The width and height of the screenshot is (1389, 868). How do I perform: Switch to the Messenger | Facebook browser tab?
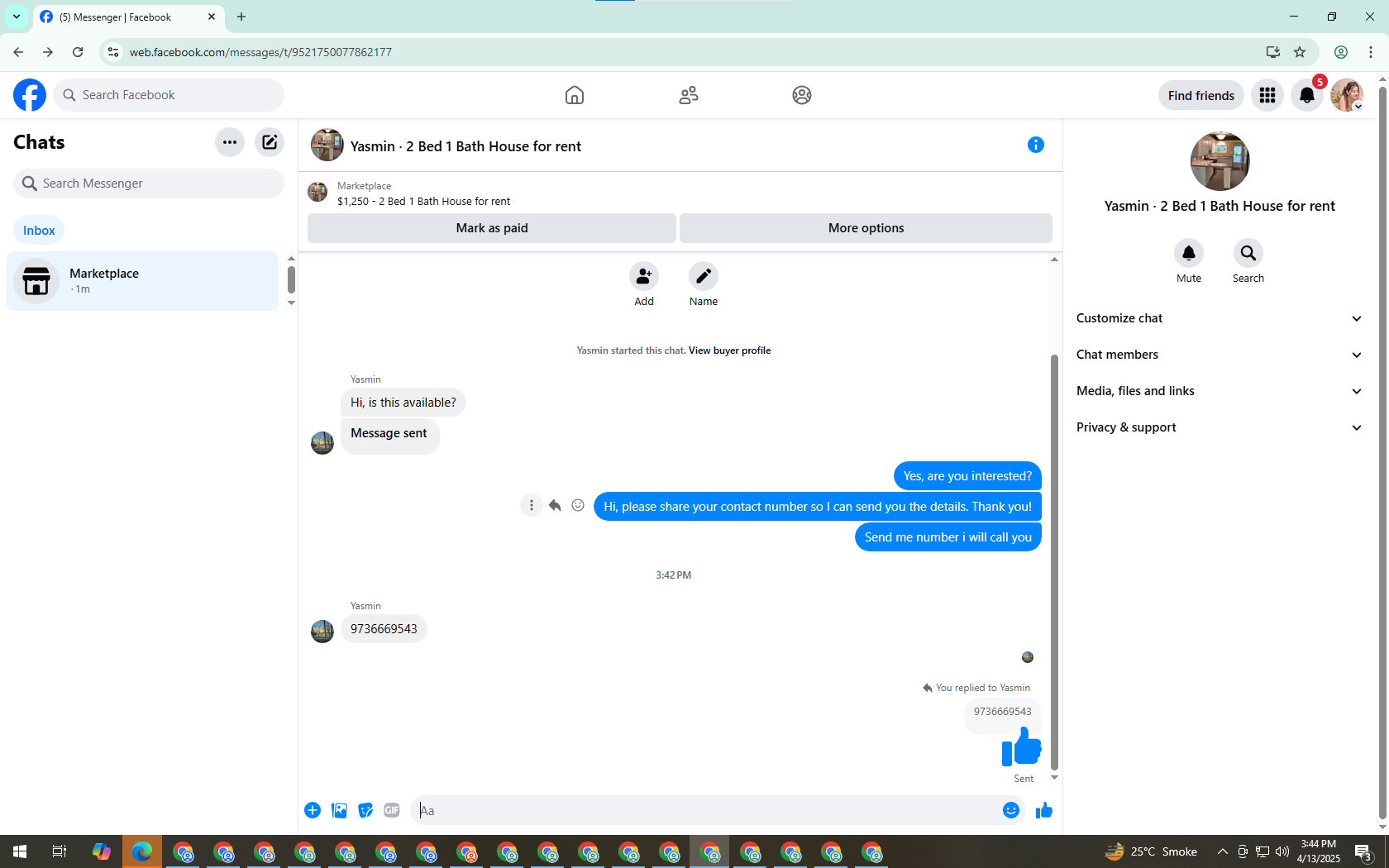point(128,17)
